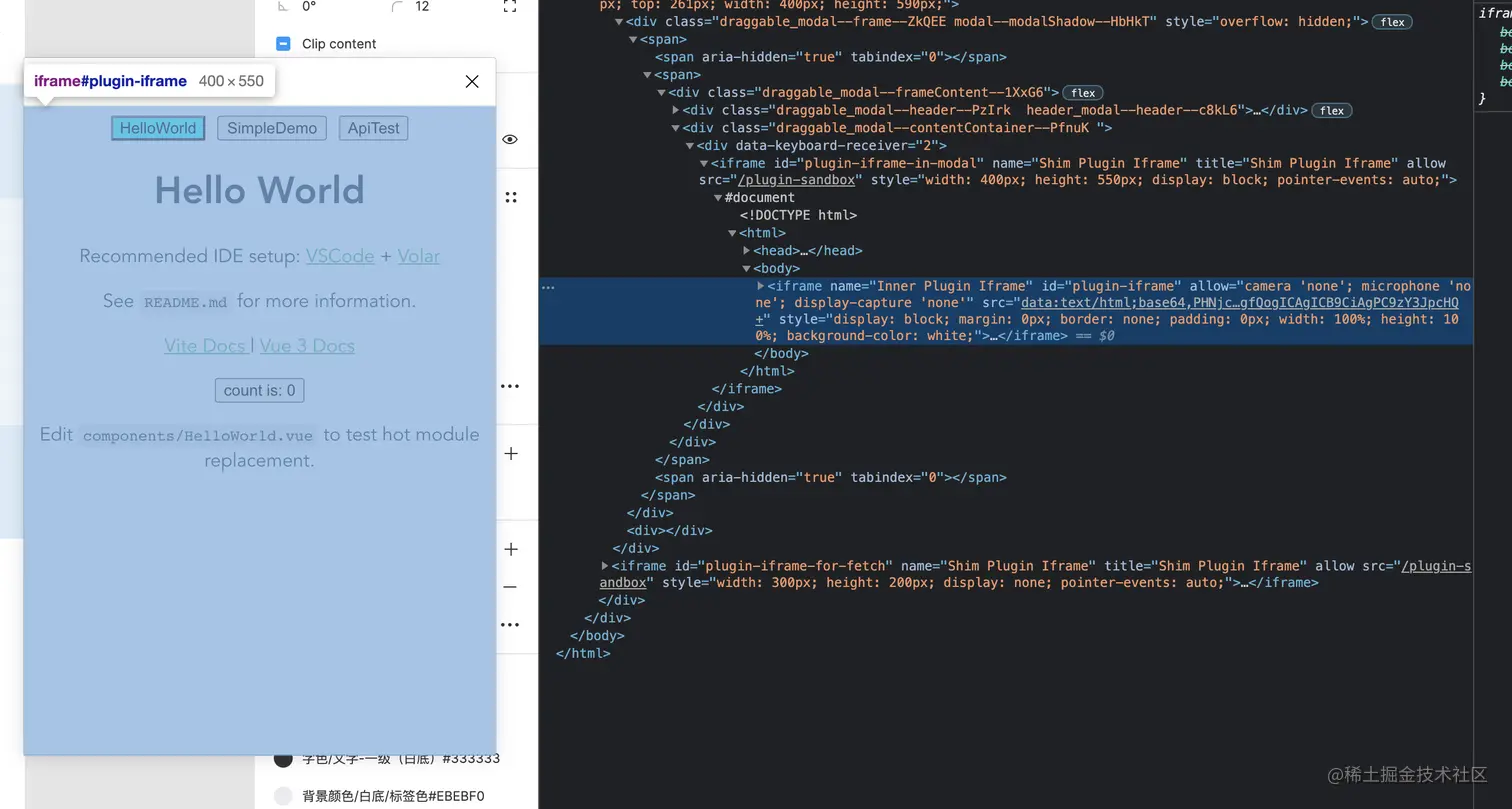The width and height of the screenshot is (1512, 809).
Task: Expand the head element node
Action: [x=746, y=251]
